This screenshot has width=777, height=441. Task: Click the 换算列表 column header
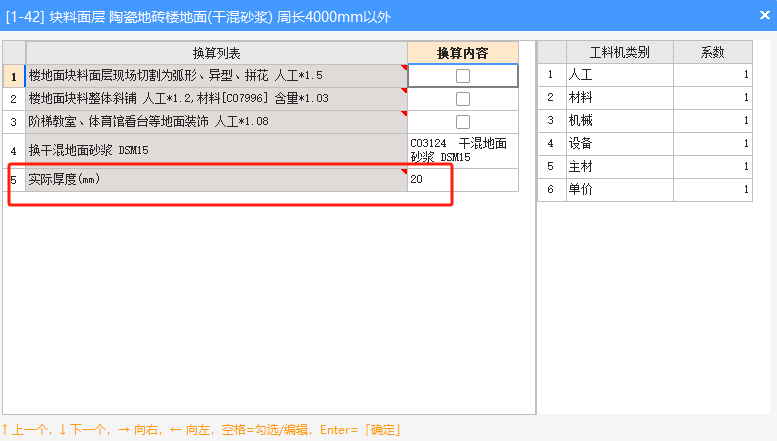pos(217,53)
